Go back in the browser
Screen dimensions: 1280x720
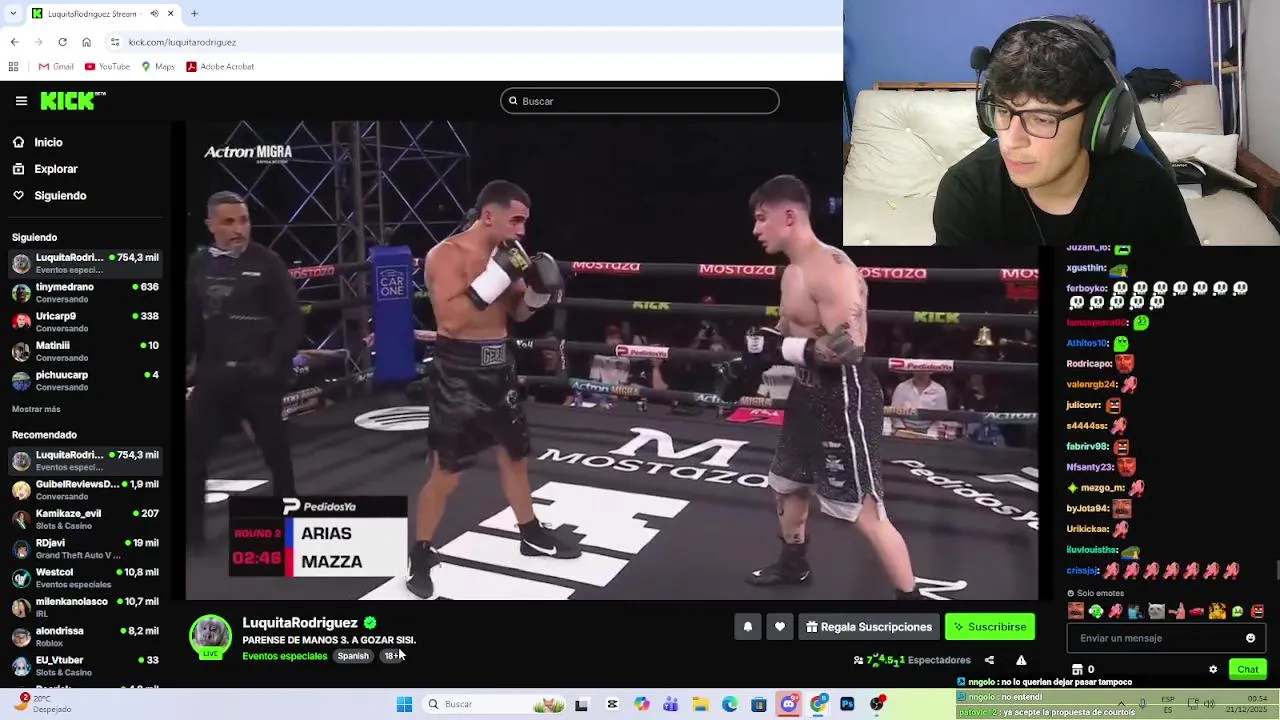pos(14,42)
